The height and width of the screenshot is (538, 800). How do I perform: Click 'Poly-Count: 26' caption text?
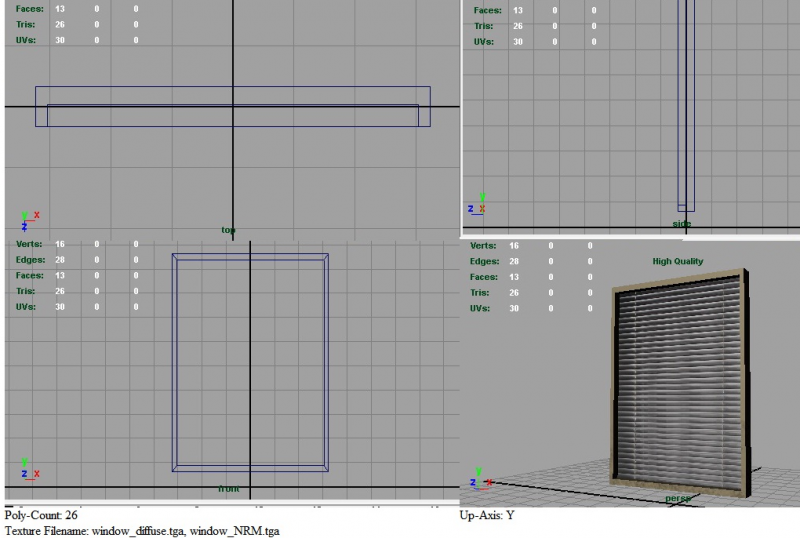click(x=41, y=515)
